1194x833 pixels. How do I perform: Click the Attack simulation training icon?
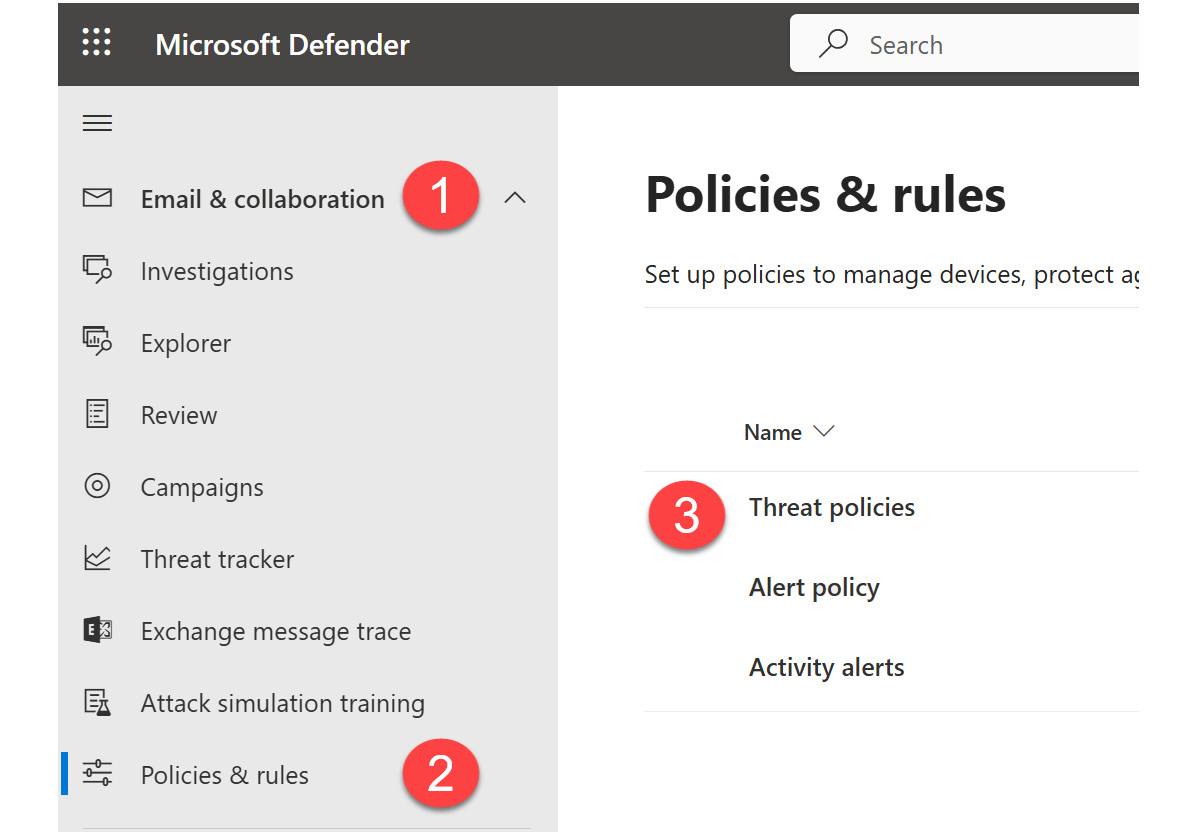coord(97,702)
